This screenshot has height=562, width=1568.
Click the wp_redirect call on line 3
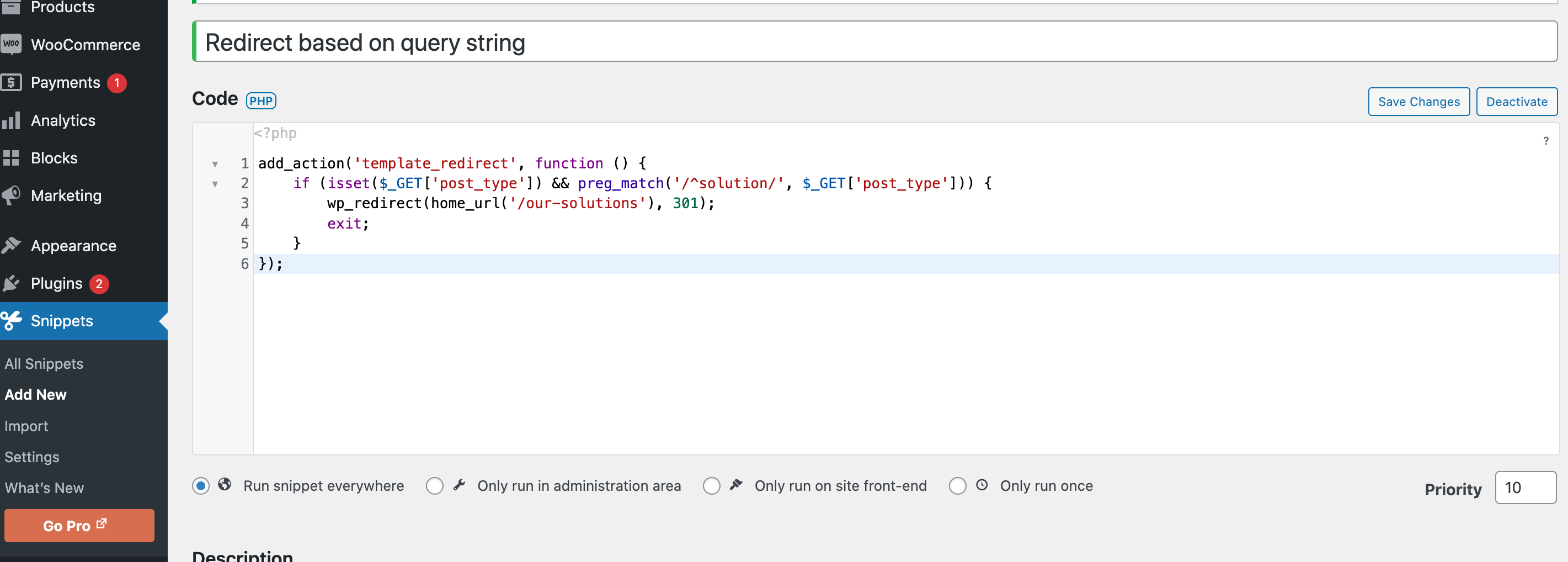[x=375, y=203]
